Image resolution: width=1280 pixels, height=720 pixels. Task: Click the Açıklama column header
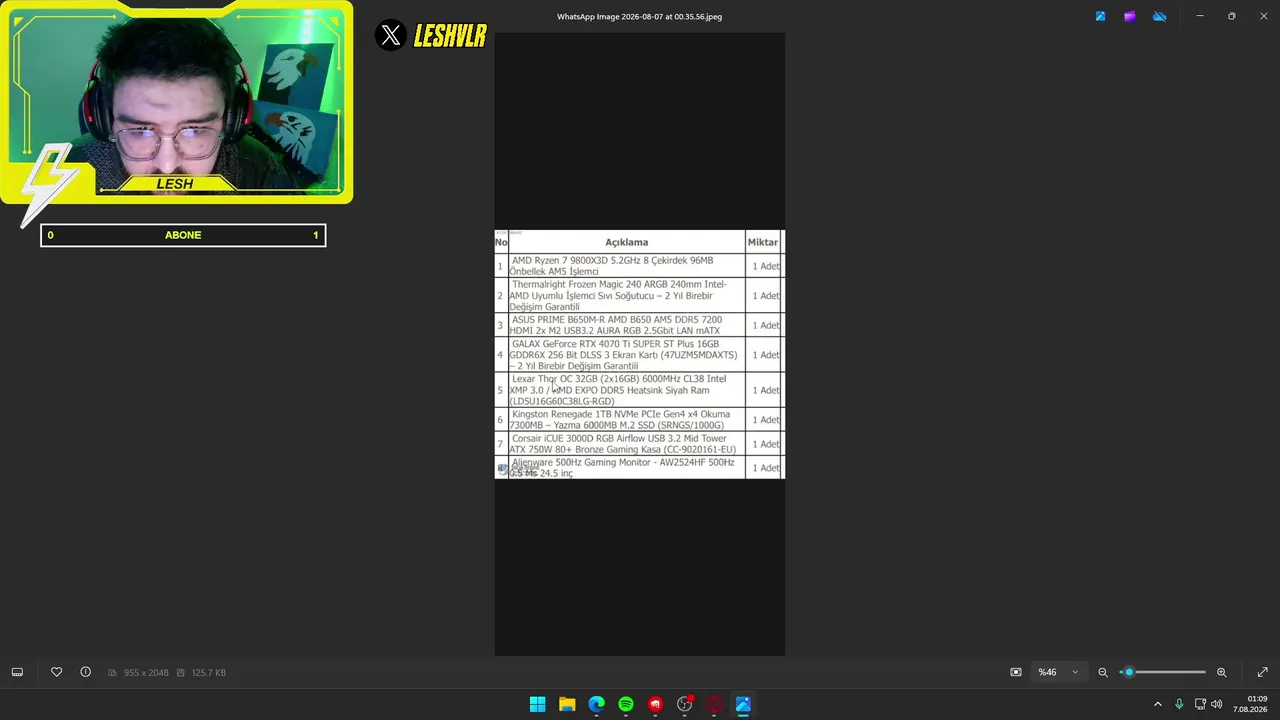627,242
